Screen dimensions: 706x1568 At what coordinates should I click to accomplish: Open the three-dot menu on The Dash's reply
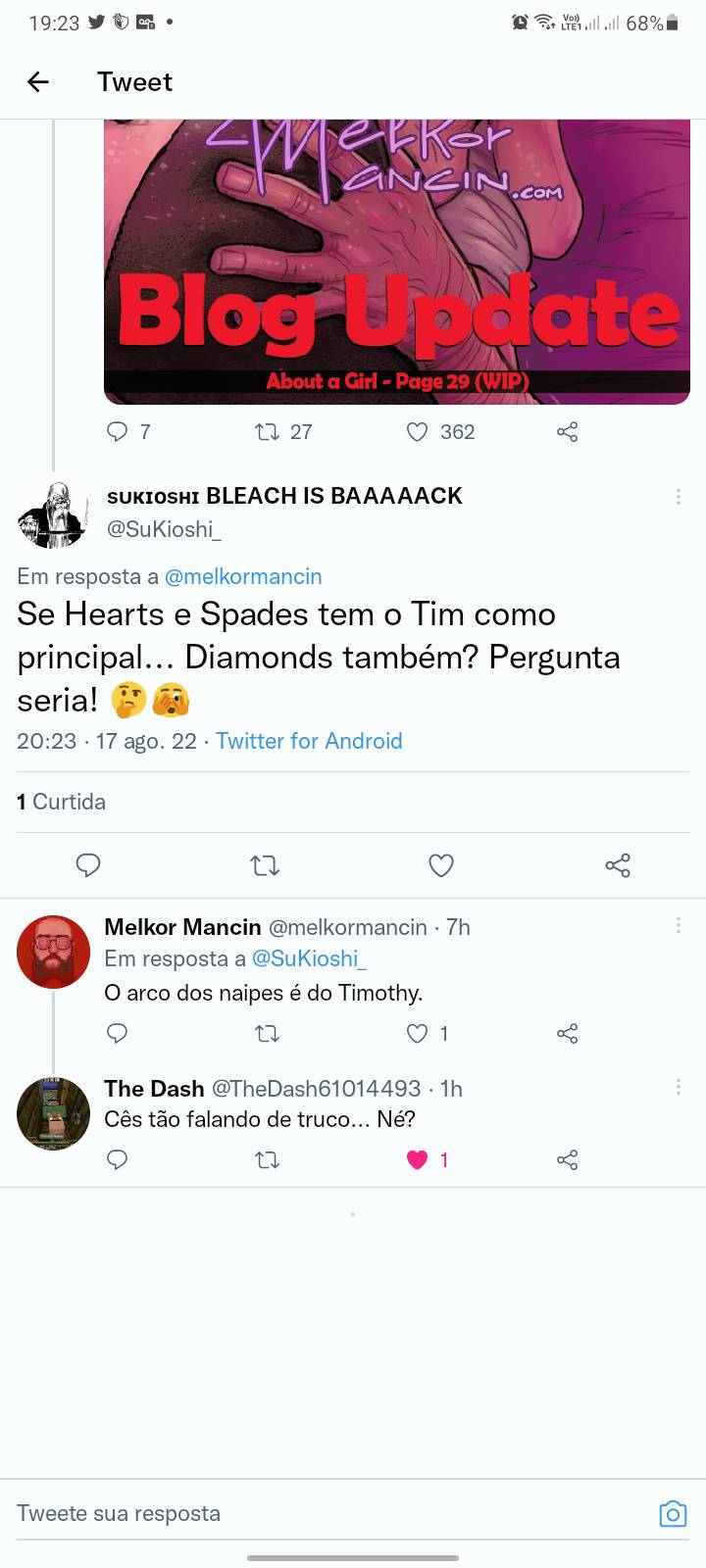tap(679, 1086)
